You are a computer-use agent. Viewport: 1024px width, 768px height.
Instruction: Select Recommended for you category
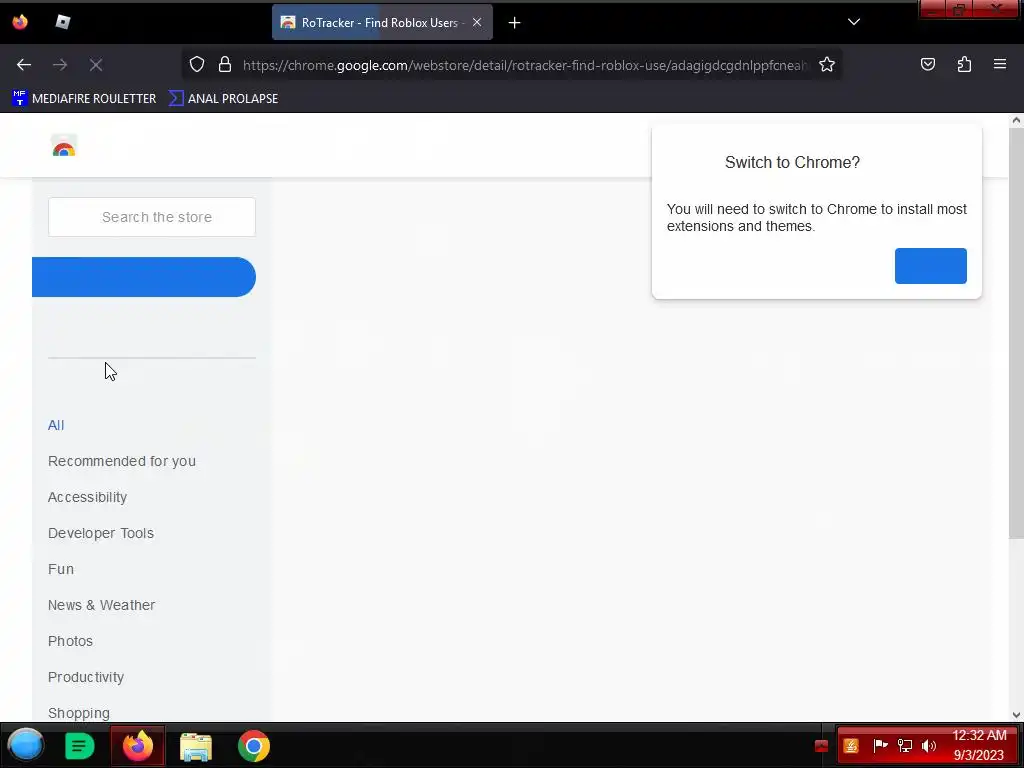tap(121, 461)
